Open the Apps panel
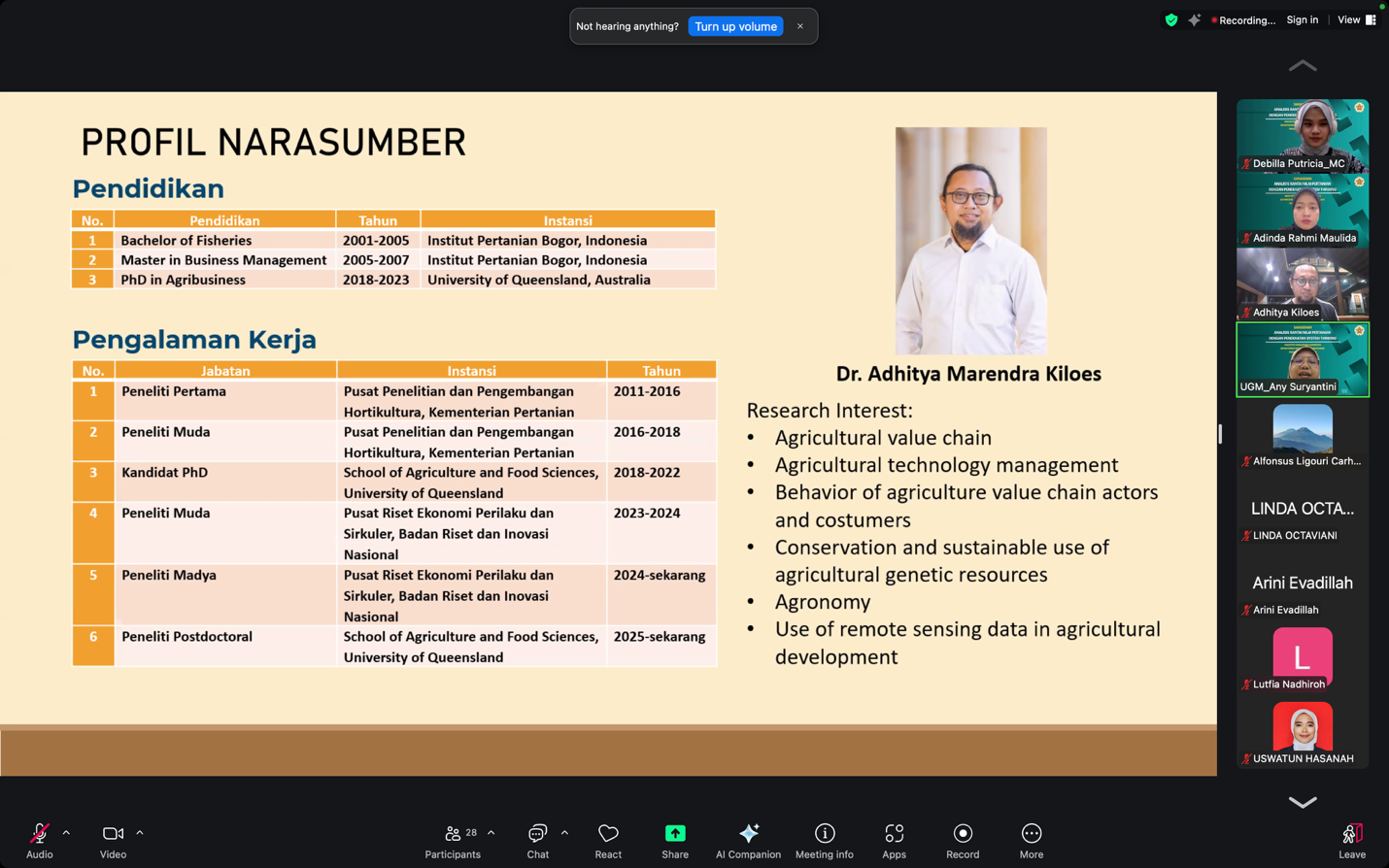Viewport: 1389px width, 868px height. point(894,839)
